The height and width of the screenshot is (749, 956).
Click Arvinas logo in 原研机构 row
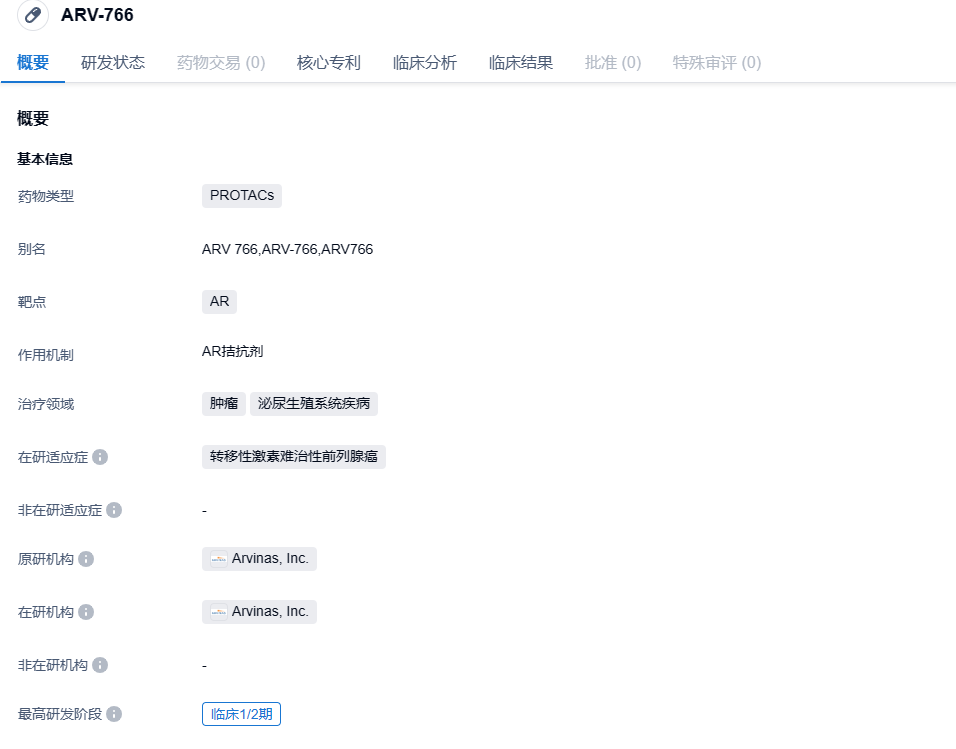(x=218, y=559)
